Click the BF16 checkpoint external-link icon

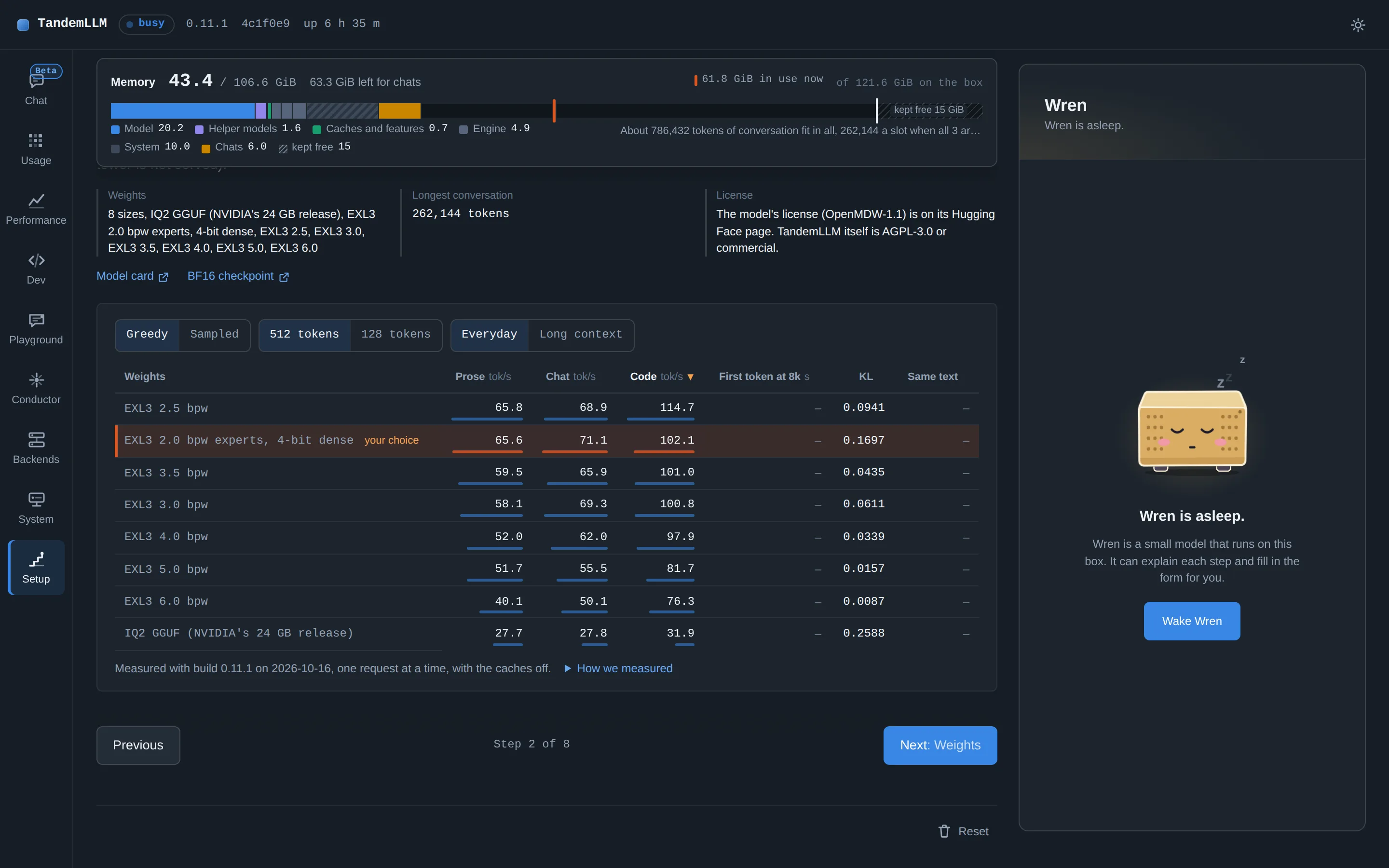284,277
